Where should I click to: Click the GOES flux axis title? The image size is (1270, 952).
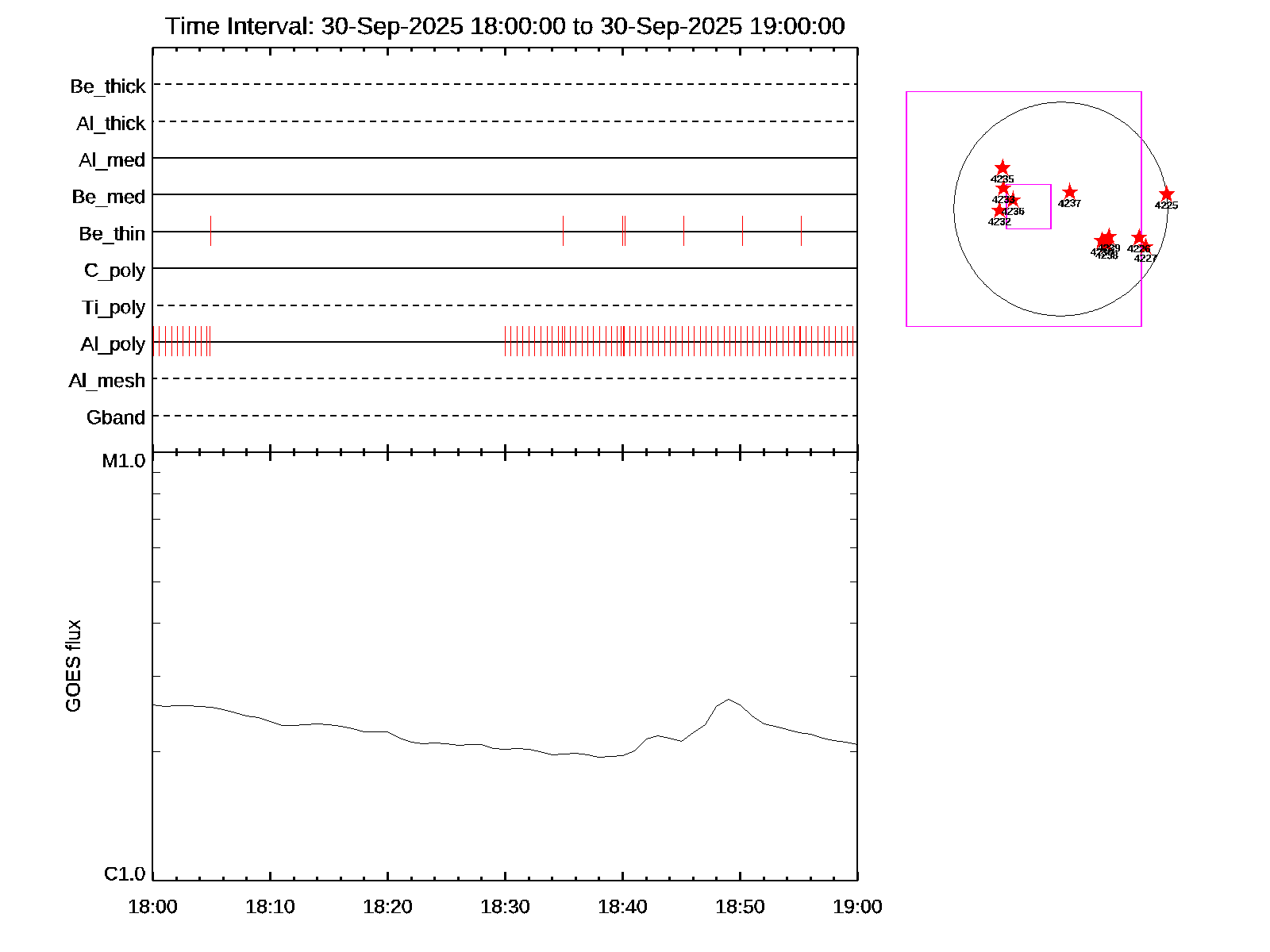[73, 666]
